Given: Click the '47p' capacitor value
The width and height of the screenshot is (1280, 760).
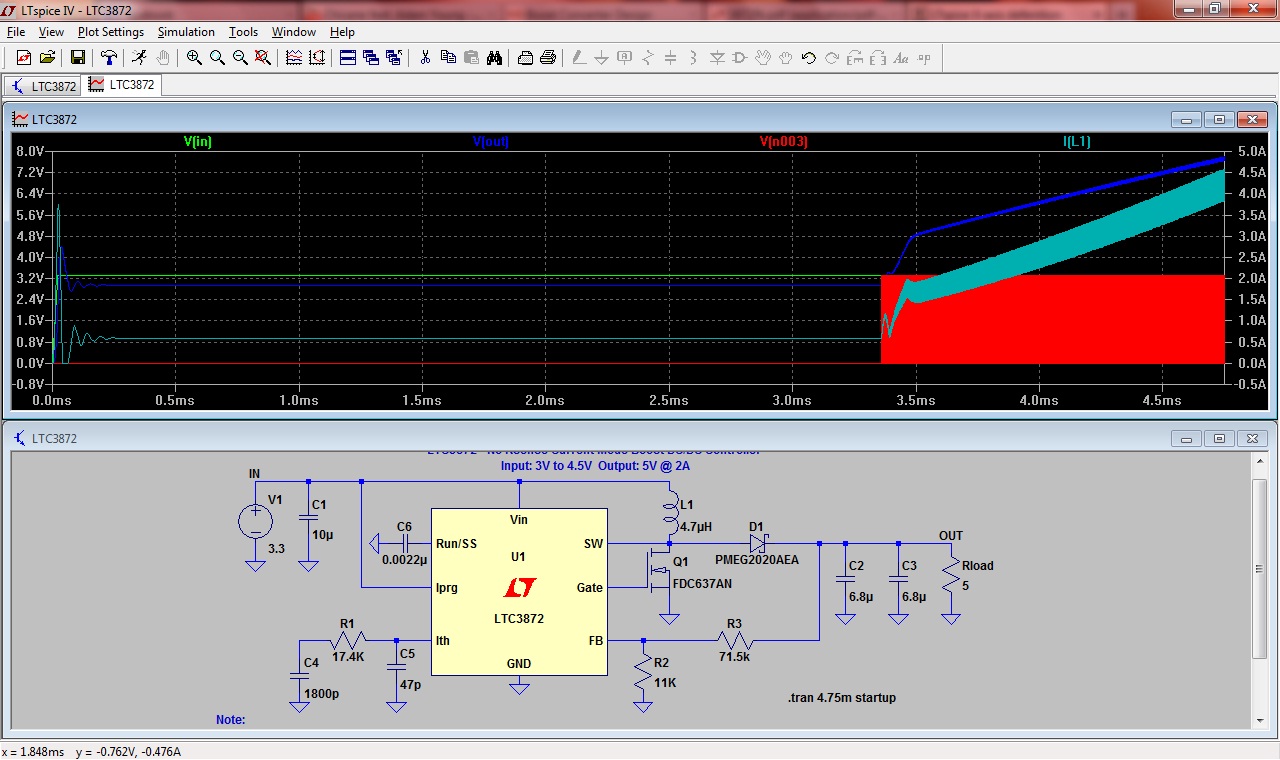Looking at the screenshot, I should (408, 685).
